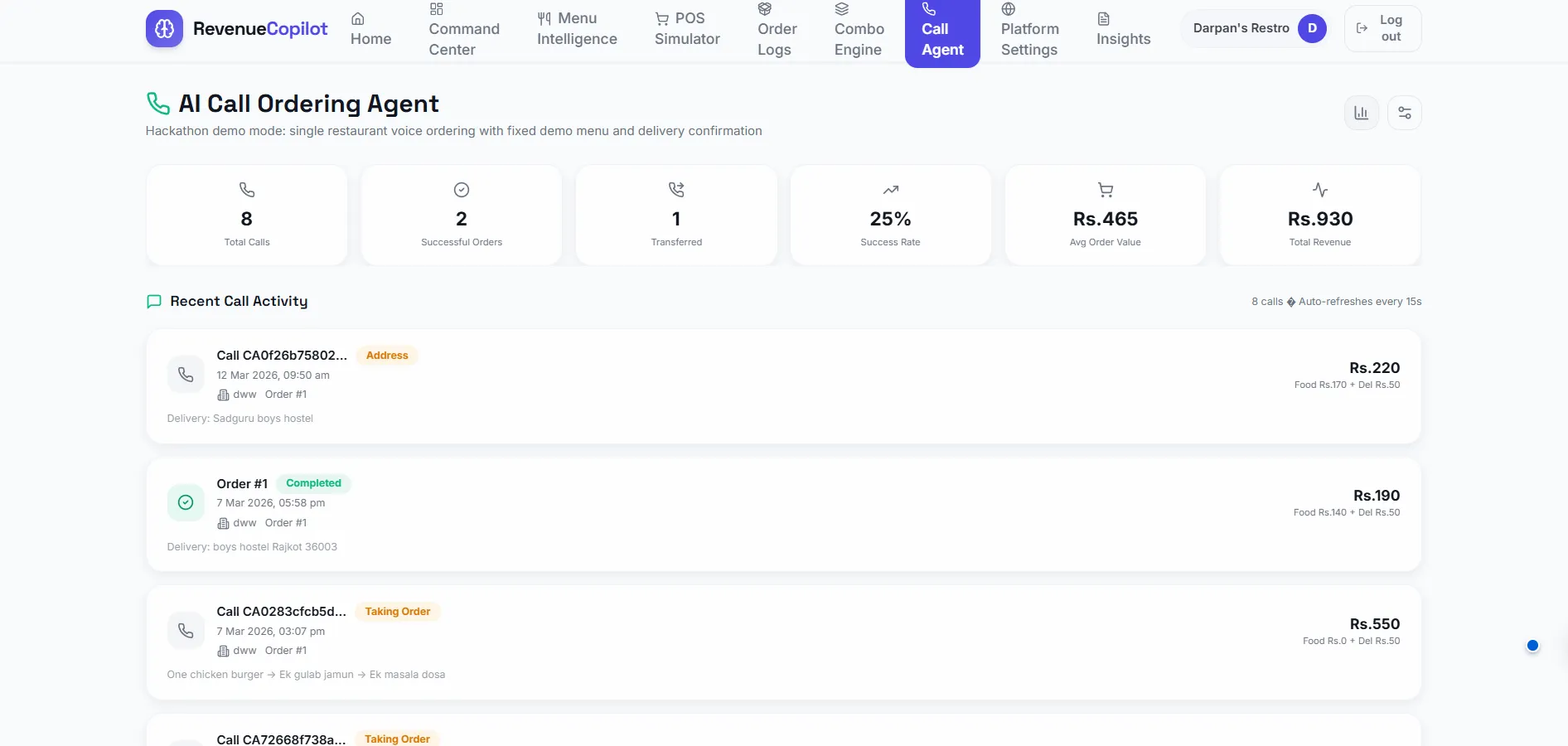Click the Rs.190 amount
Screen dimensions: 1568x746
click(1377, 496)
